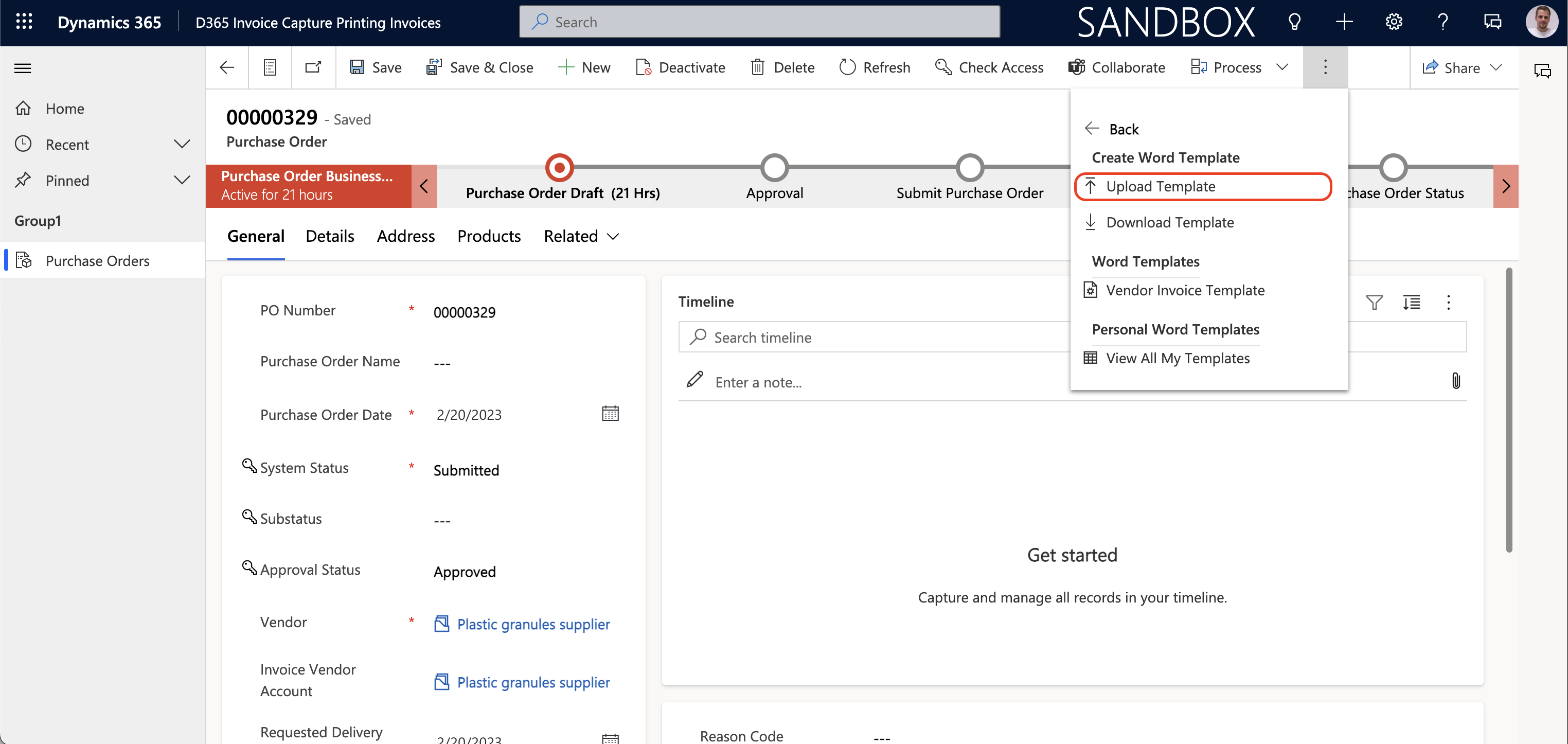1568x744 pixels.
Task: Select Vendor Invoice Template
Action: click(x=1174, y=290)
